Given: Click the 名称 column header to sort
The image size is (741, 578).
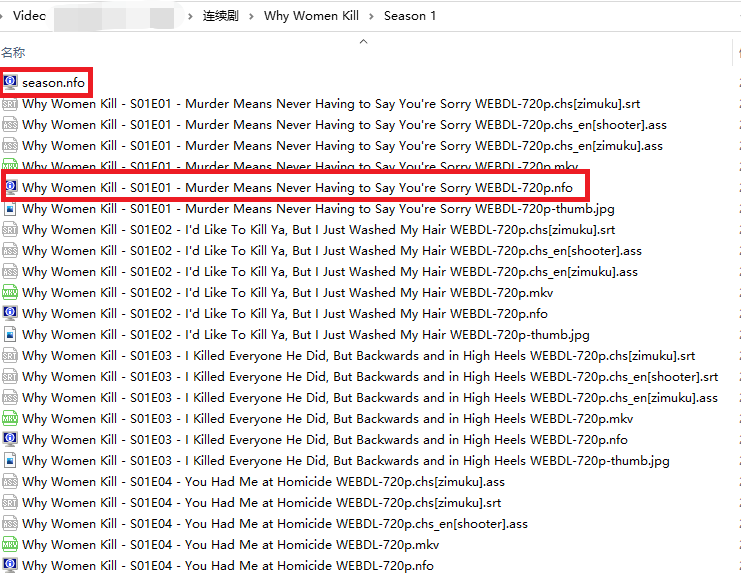Looking at the screenshot, I should point(14,52).
